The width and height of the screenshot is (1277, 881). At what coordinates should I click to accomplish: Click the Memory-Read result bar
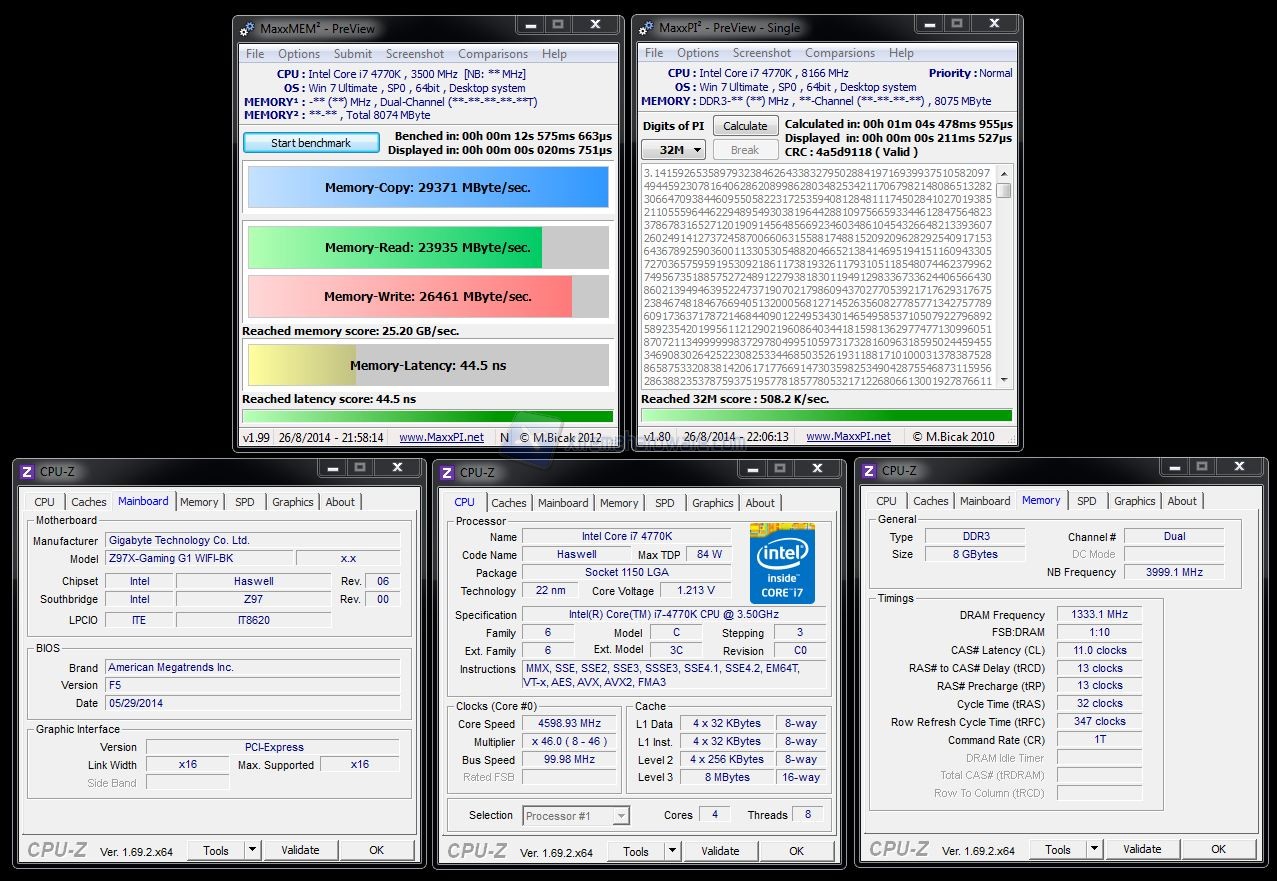(x=427, y=247)
